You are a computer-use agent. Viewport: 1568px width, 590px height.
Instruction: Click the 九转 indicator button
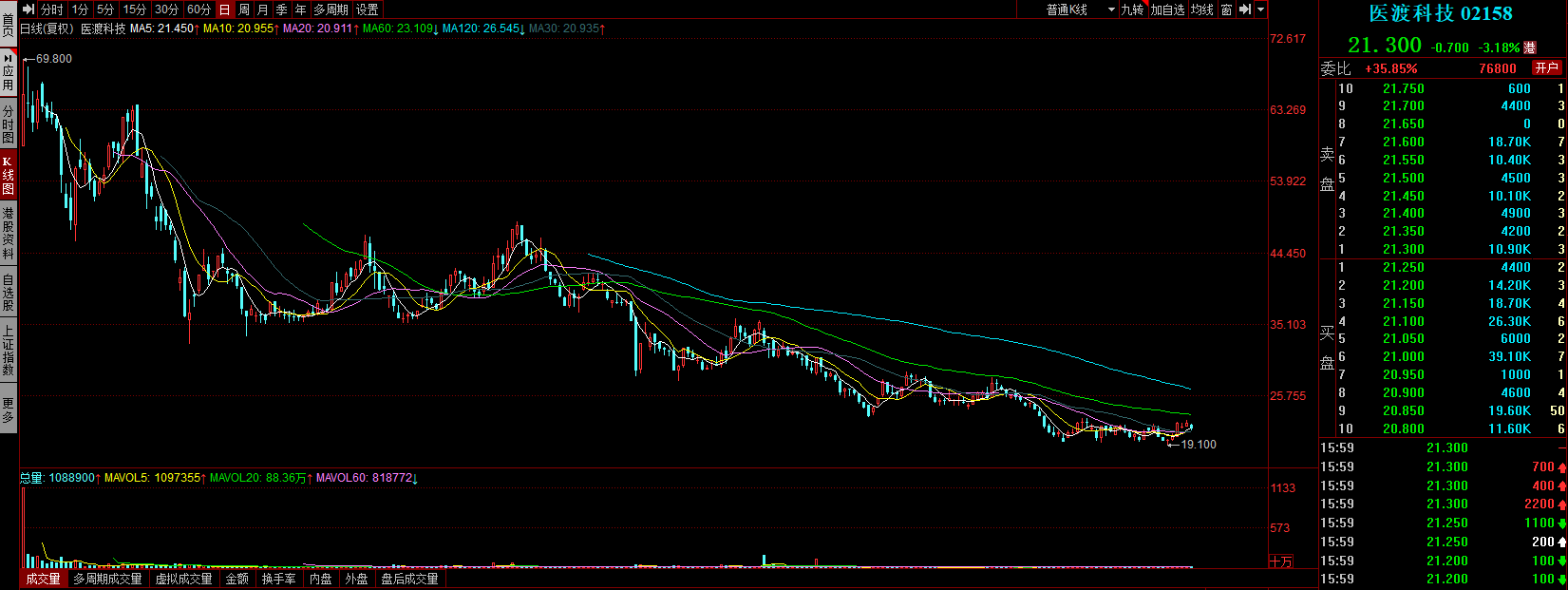coord(1132,10)
